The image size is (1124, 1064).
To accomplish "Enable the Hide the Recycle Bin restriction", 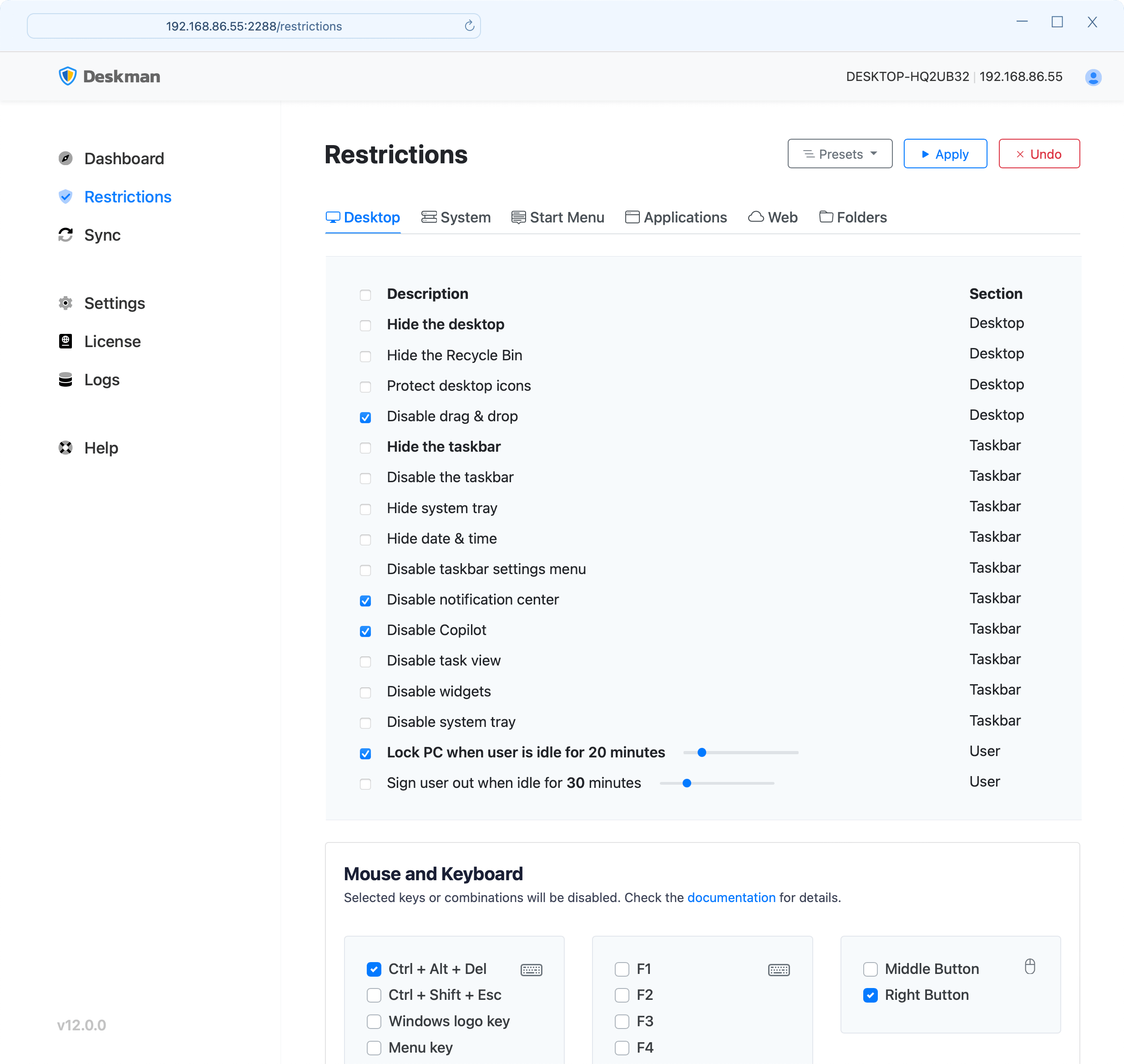I will click(x=366, y=355).
